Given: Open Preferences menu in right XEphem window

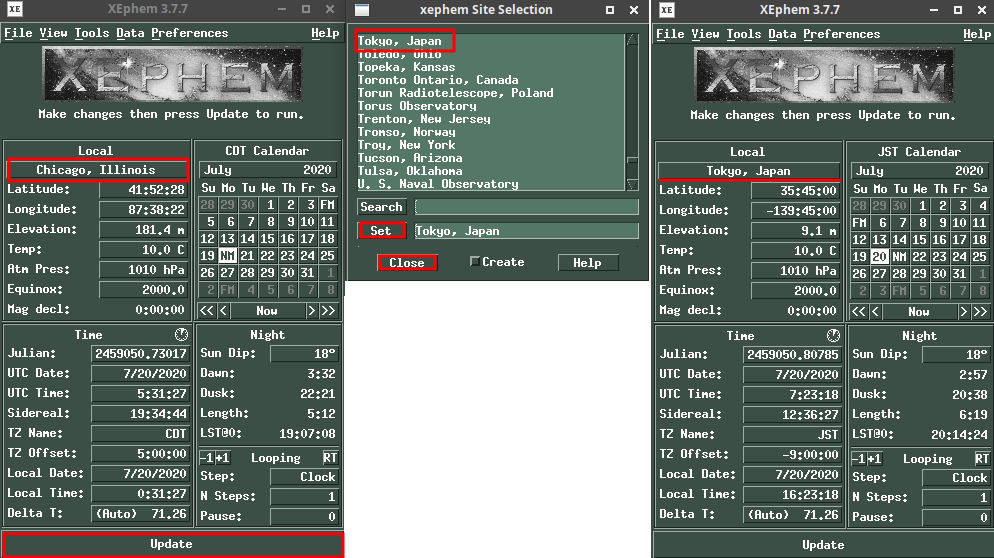Looking at the screenshot, I should pos(841,34).
